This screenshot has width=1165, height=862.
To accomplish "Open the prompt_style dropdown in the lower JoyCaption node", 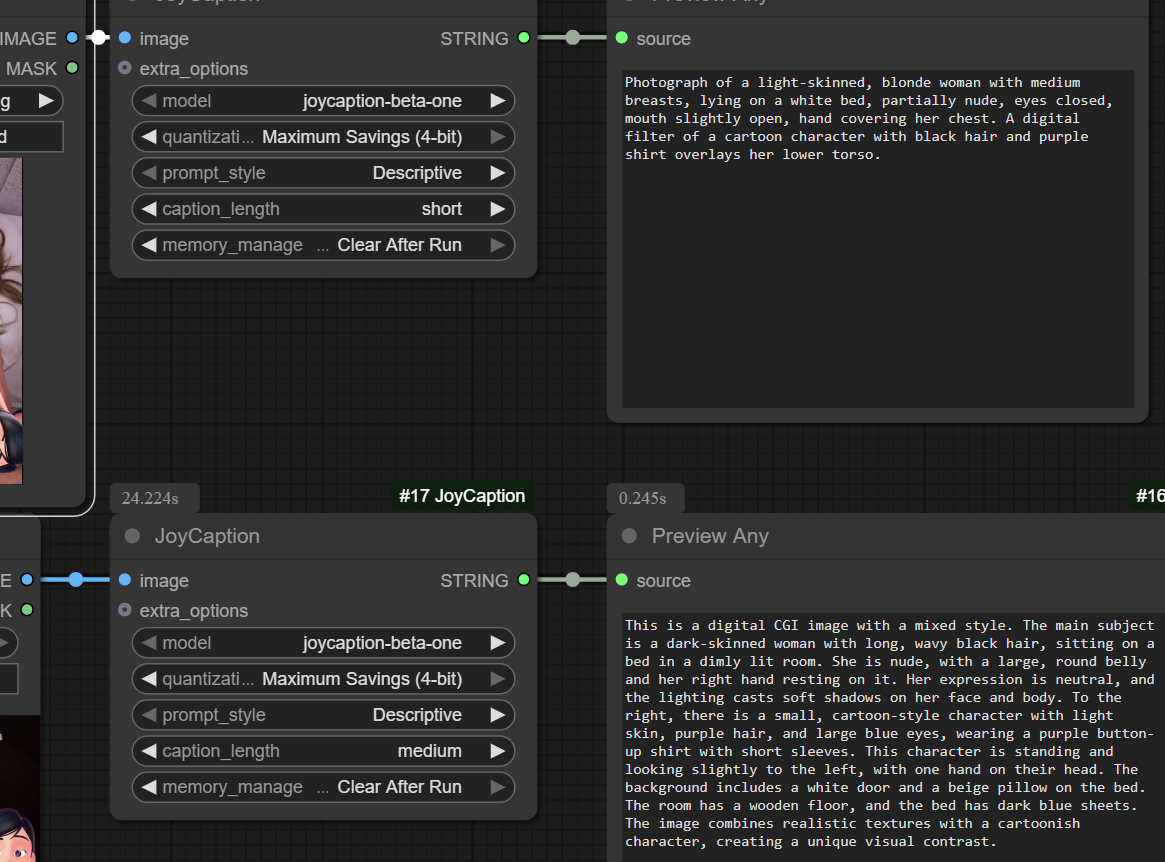I will (323, 715).
